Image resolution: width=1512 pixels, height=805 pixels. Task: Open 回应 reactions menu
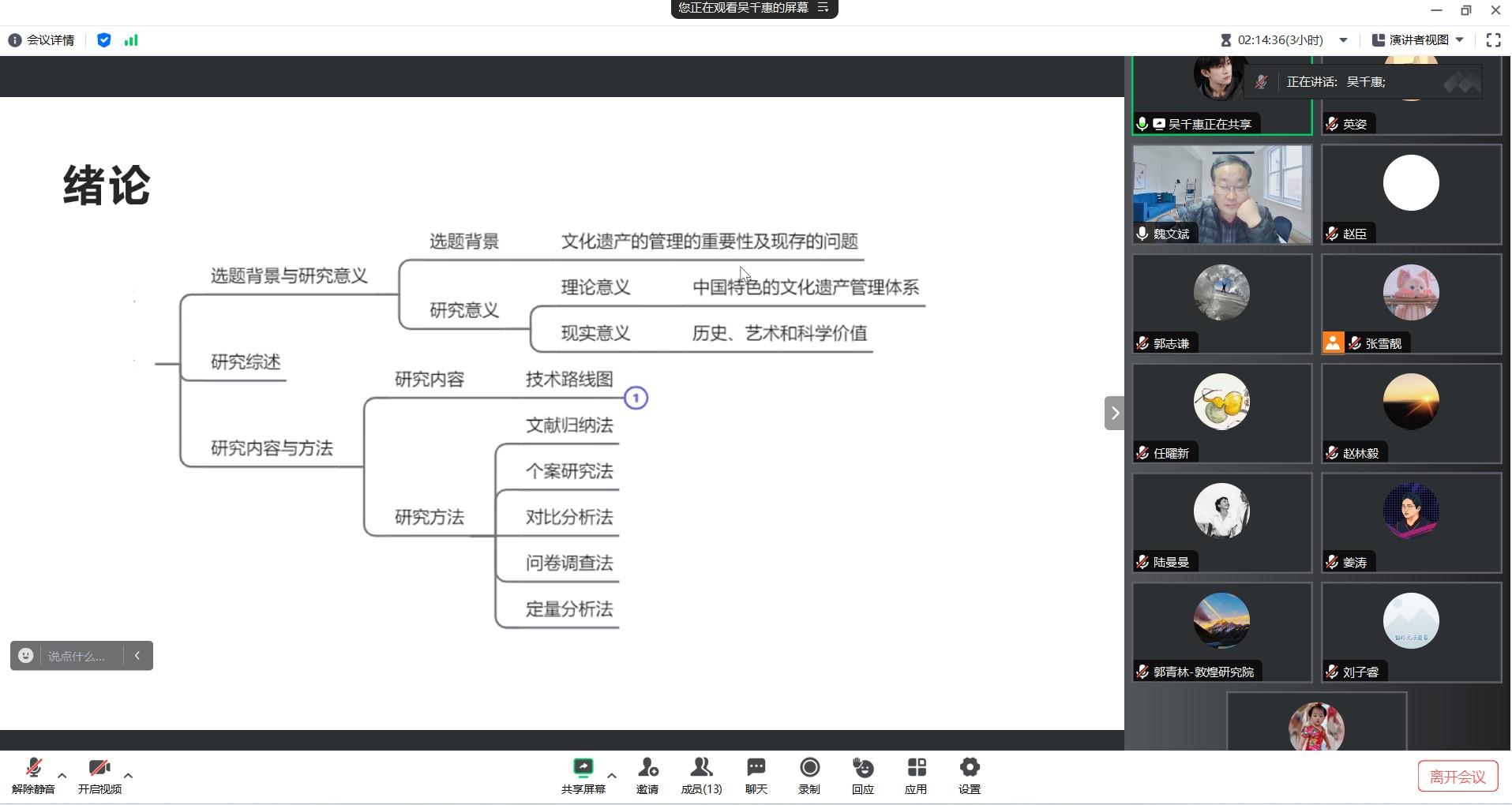pos(863,777)
